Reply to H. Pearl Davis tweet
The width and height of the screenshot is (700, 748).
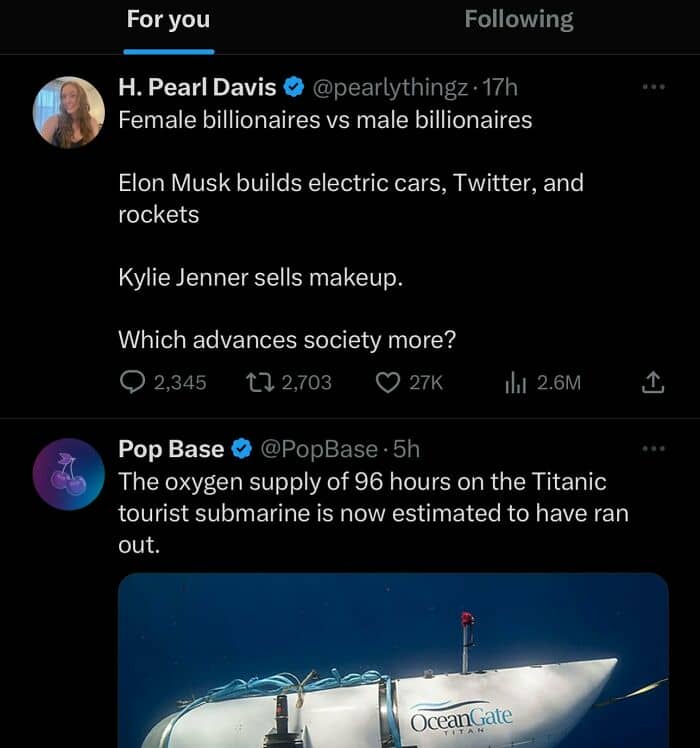(134, 382)
